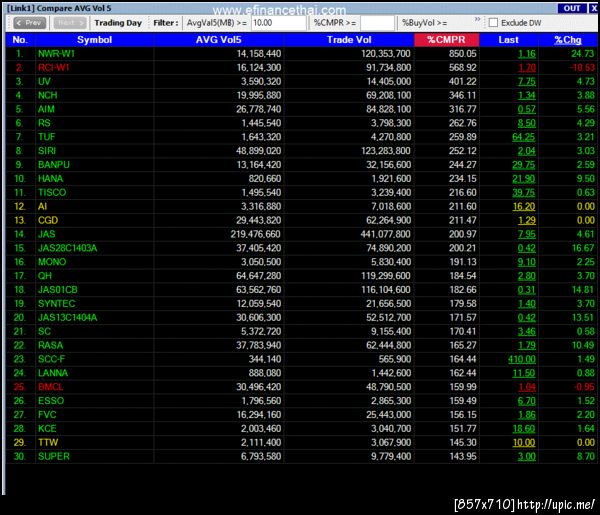The height and width of the screenshot is (515, 600).
Task: Select symbol JAS28C1403A in the list
Action: click(67, 248)
